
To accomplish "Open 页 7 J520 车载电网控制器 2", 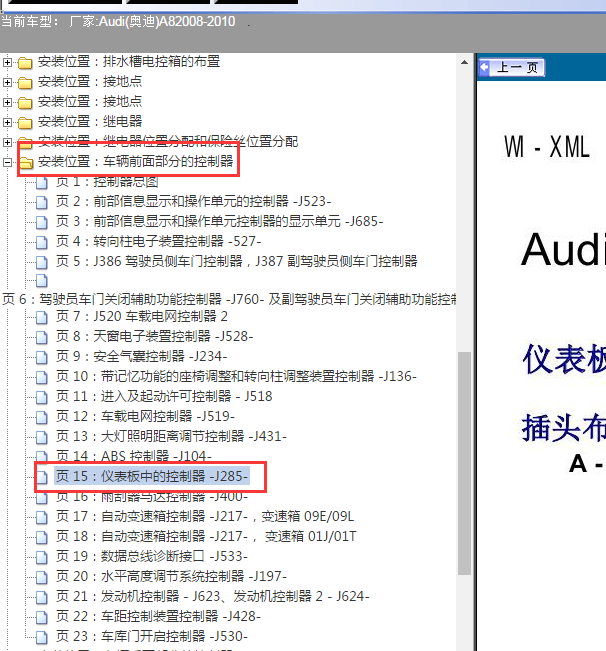I will click(x=142, y=316).
